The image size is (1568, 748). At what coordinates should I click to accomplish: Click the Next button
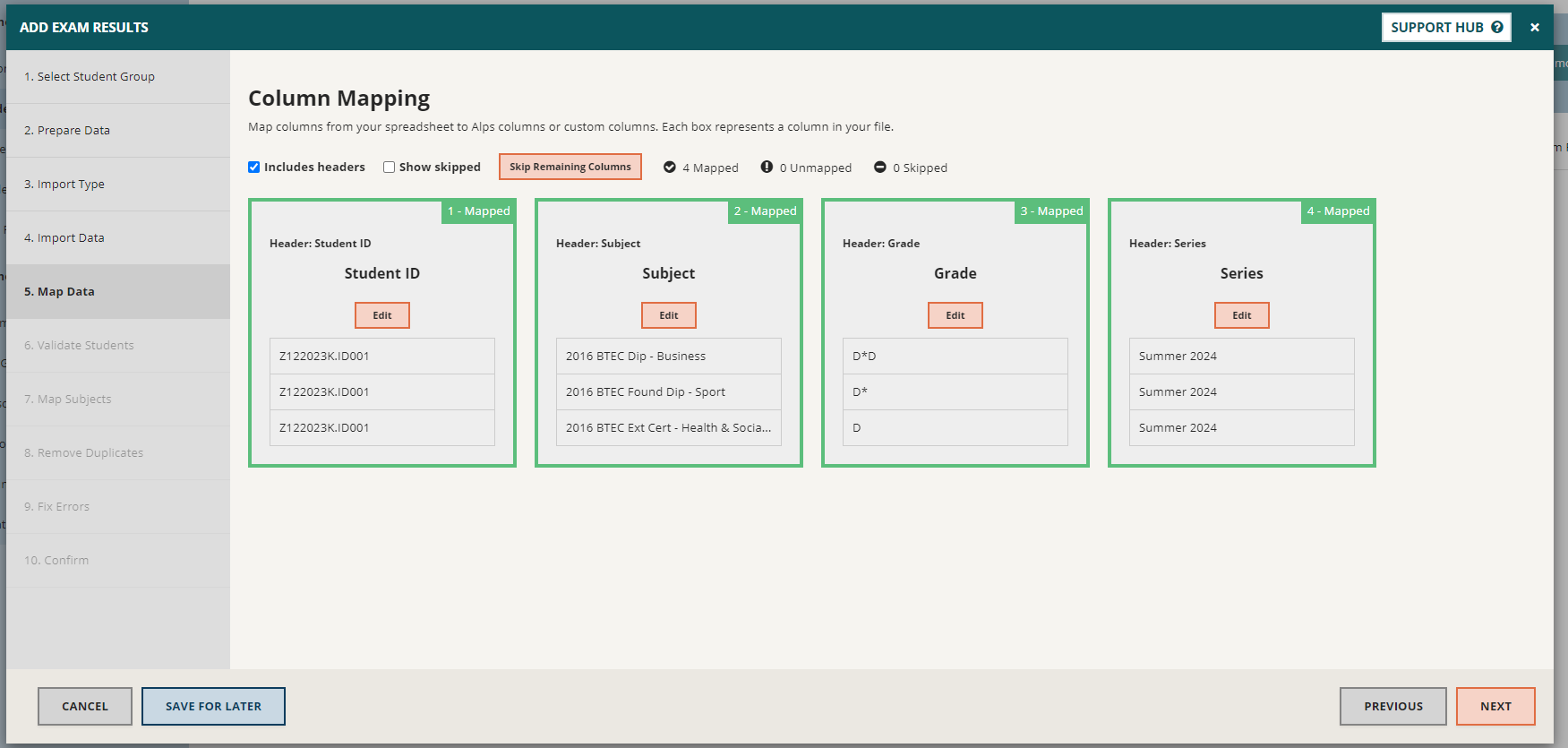[1495, 706]
